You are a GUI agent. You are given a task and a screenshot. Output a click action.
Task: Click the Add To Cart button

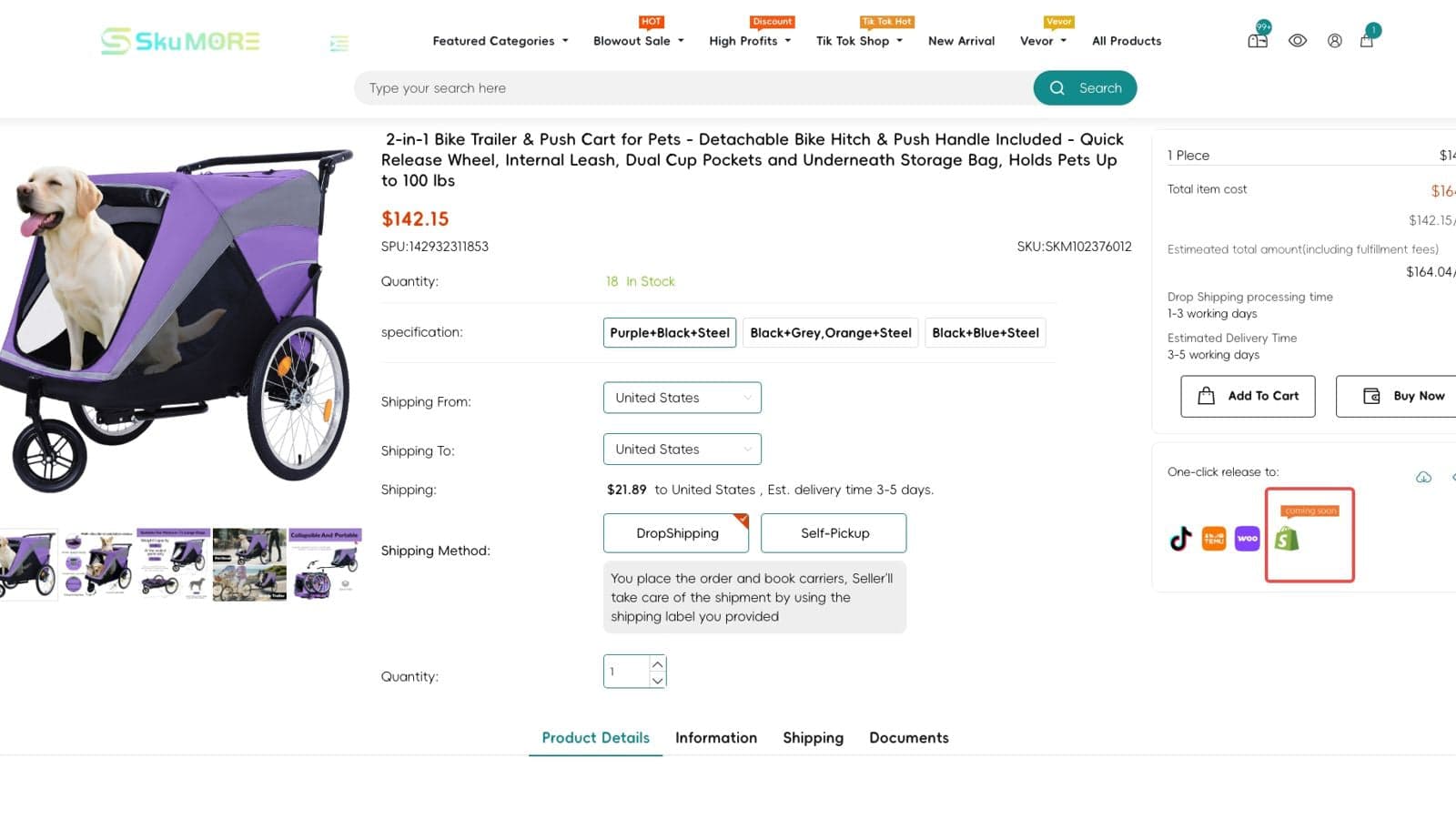[x=1248, y=396]
